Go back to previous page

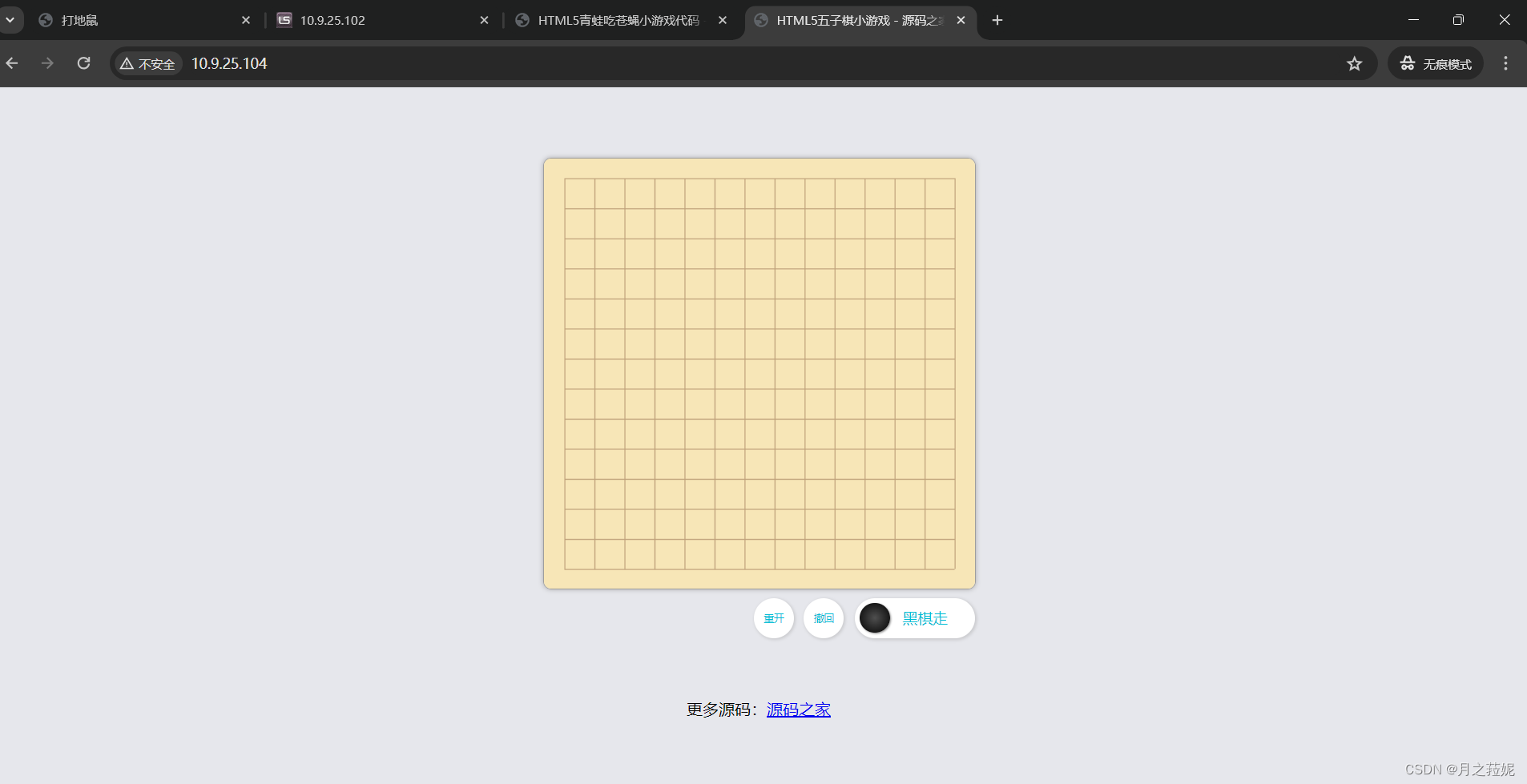click(13, 63)
